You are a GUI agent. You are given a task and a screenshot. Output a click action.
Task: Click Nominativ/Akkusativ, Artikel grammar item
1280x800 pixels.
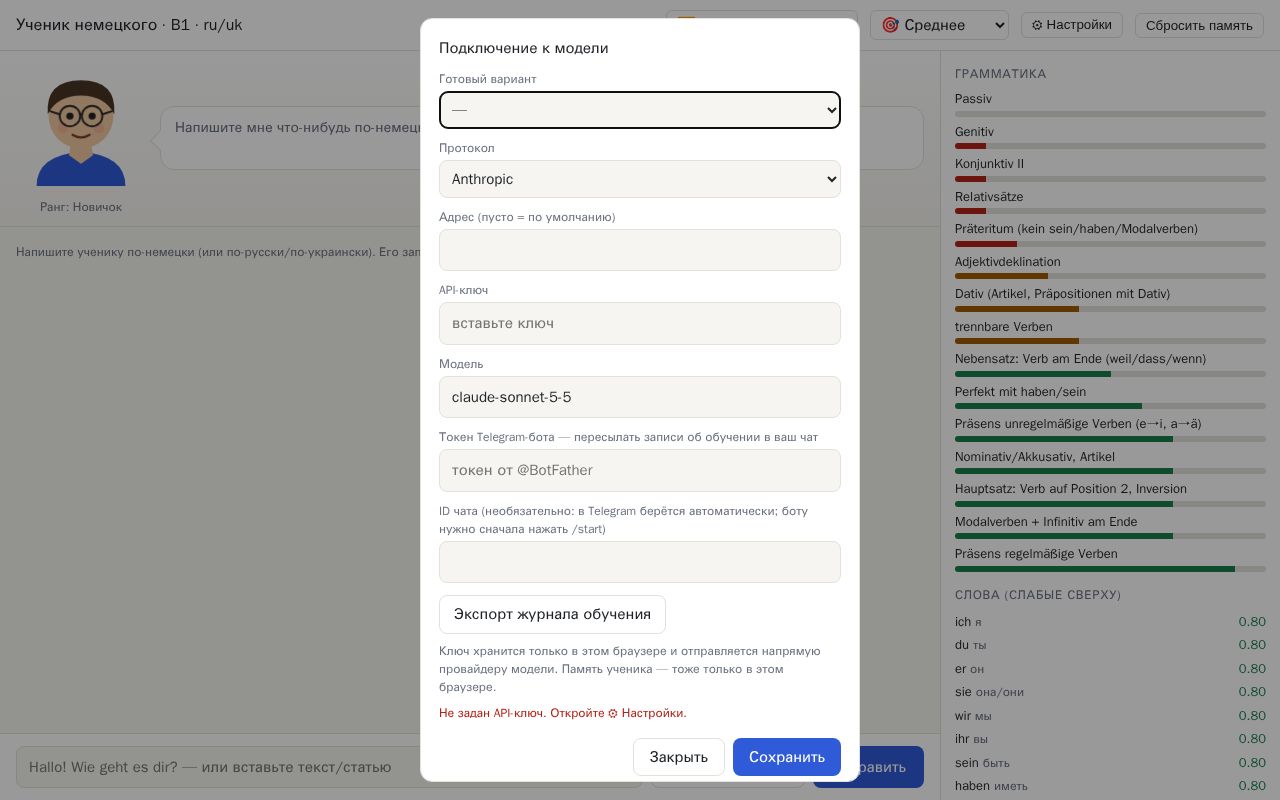[1110, 462]
